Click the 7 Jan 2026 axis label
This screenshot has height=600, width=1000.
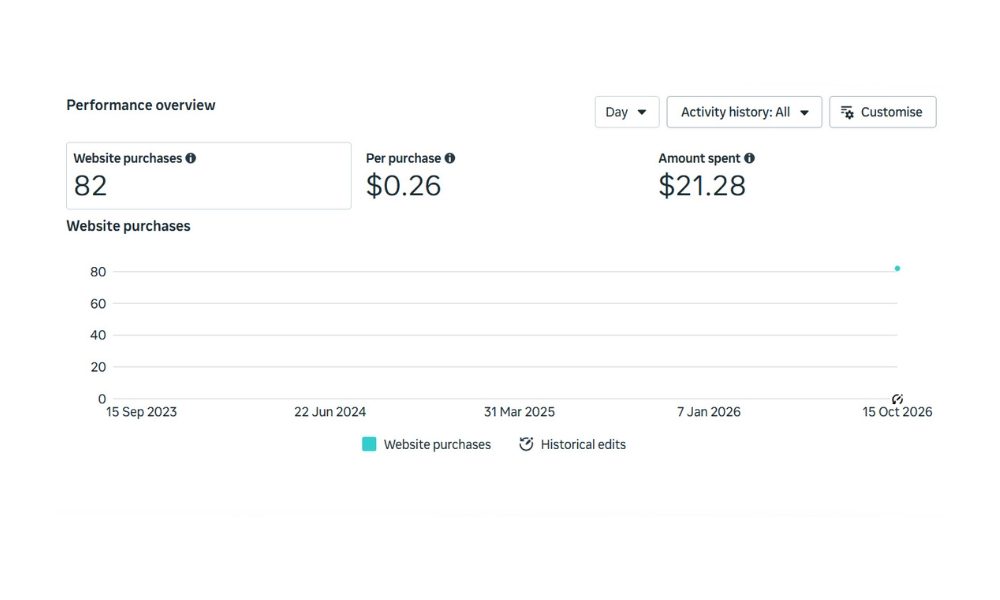point(709,412)
